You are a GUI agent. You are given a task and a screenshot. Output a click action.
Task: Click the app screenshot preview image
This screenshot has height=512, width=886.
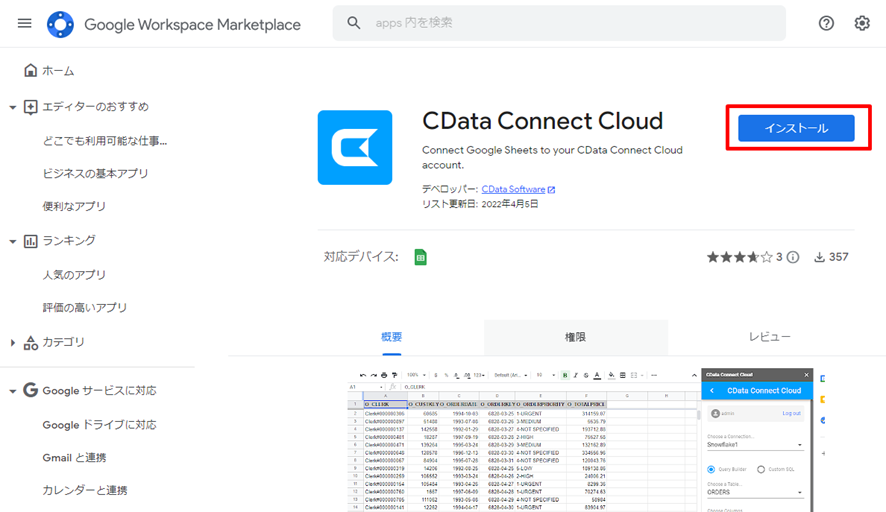coord(586,440)
